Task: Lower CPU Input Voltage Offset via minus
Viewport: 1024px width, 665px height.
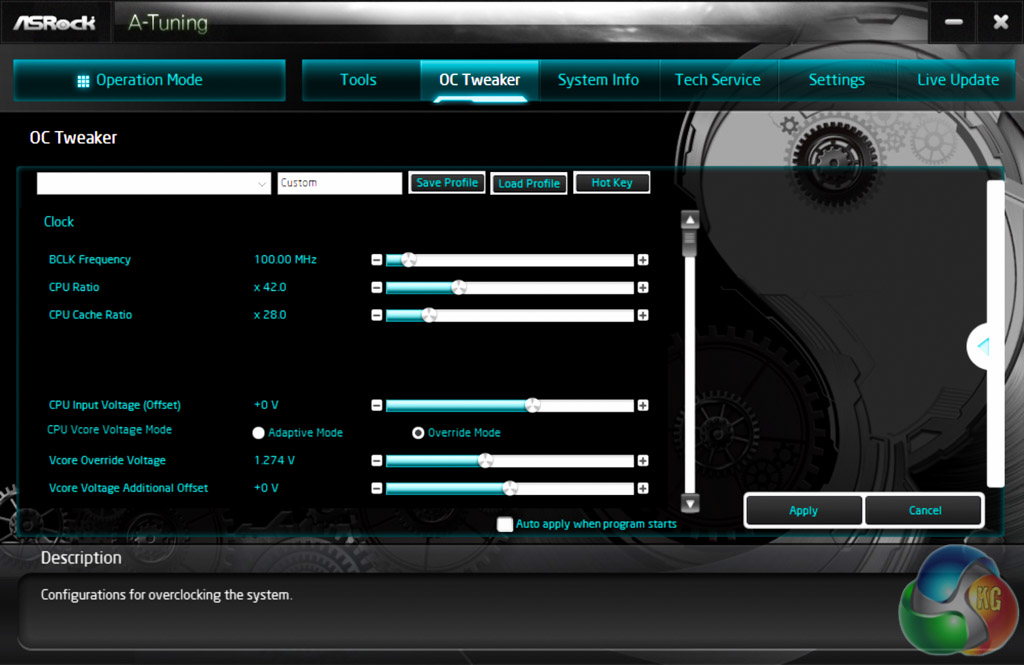Action: tap(376, 406)
